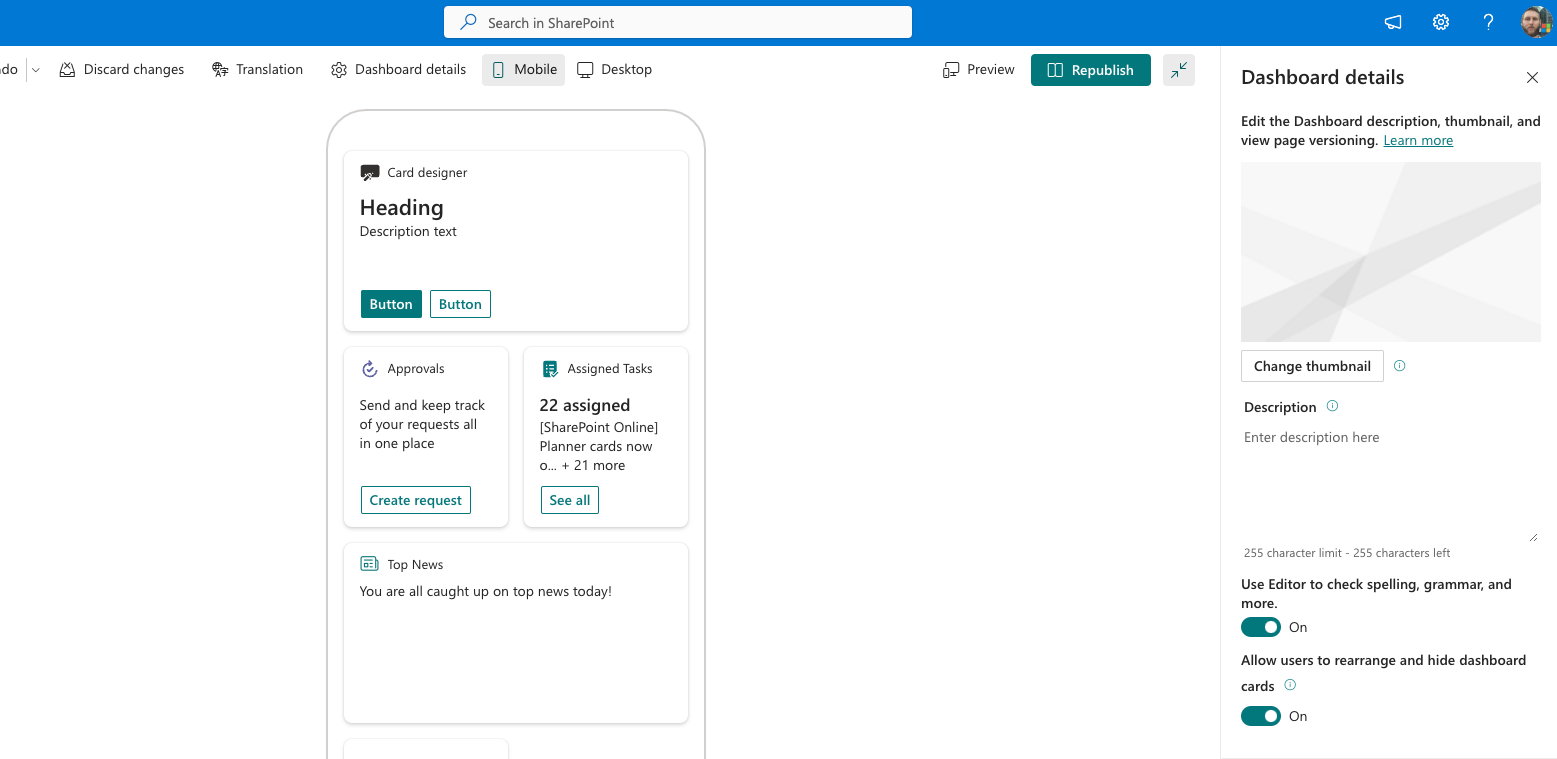Switch to Mobile view
The width and height of the screenshot is (1557, 759).
click(524, 70)
